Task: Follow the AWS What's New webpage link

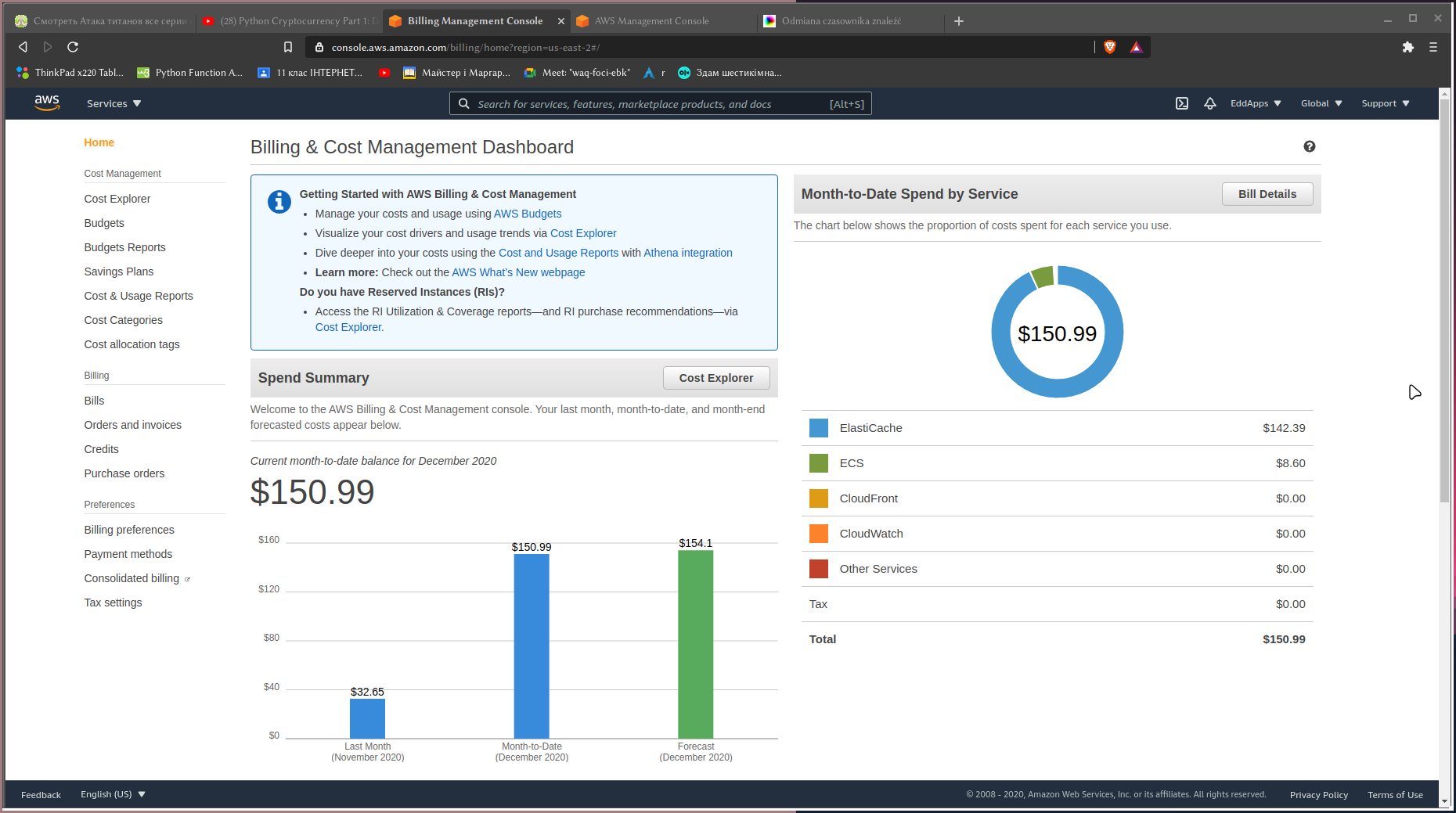Action: tap(518, 272)
